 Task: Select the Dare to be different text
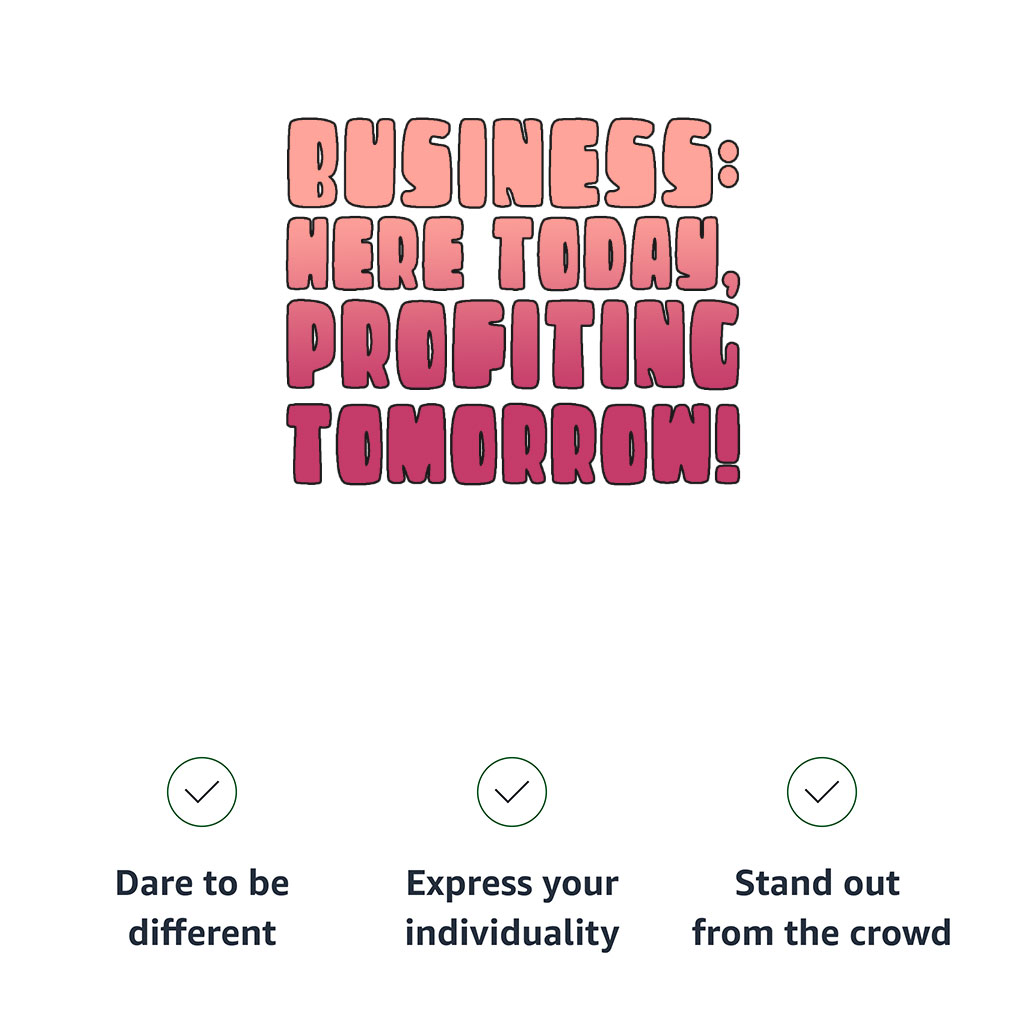(x=202, y=908)
